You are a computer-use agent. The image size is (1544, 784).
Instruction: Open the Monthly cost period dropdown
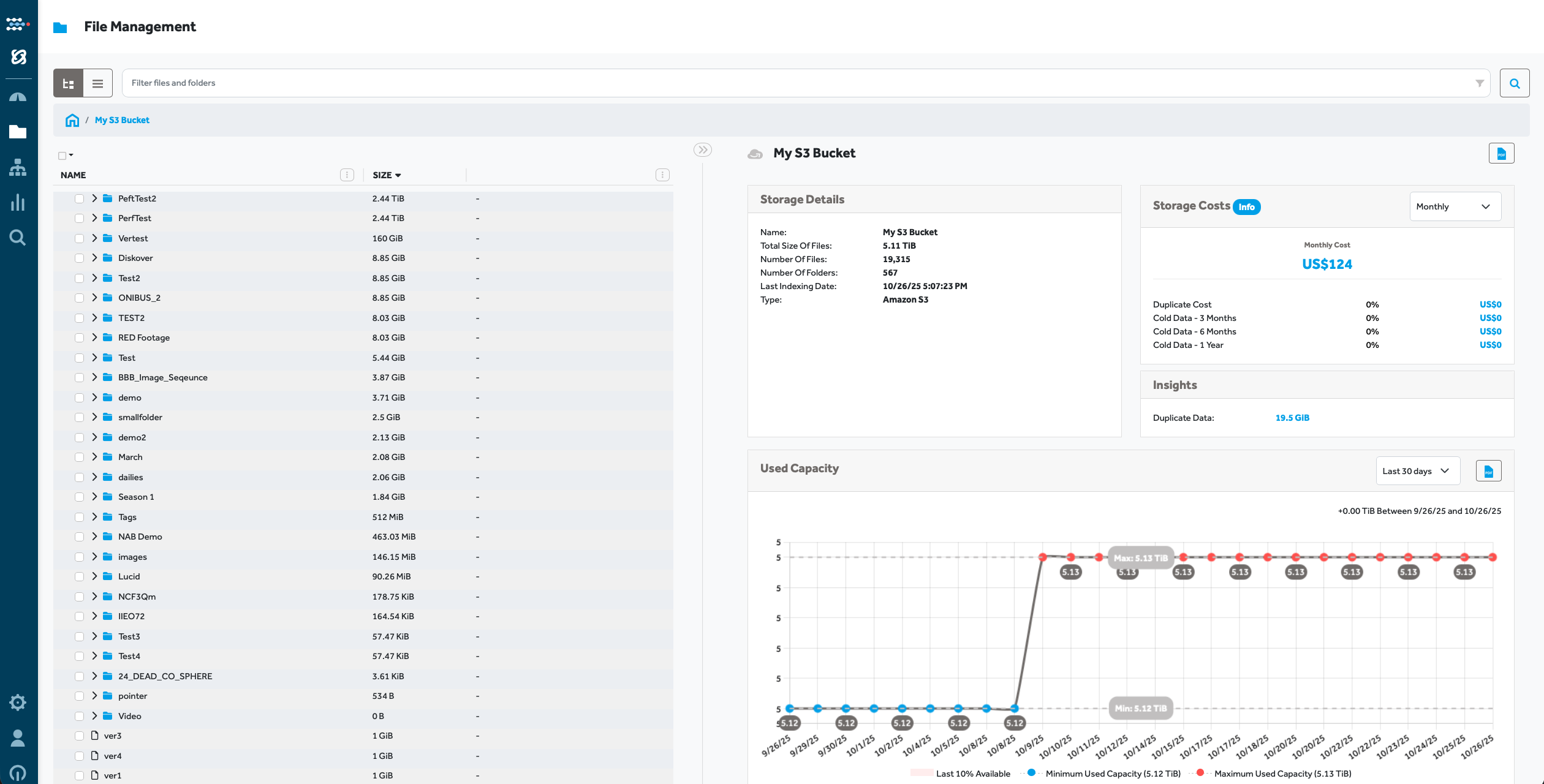[x=1455, y=207]
